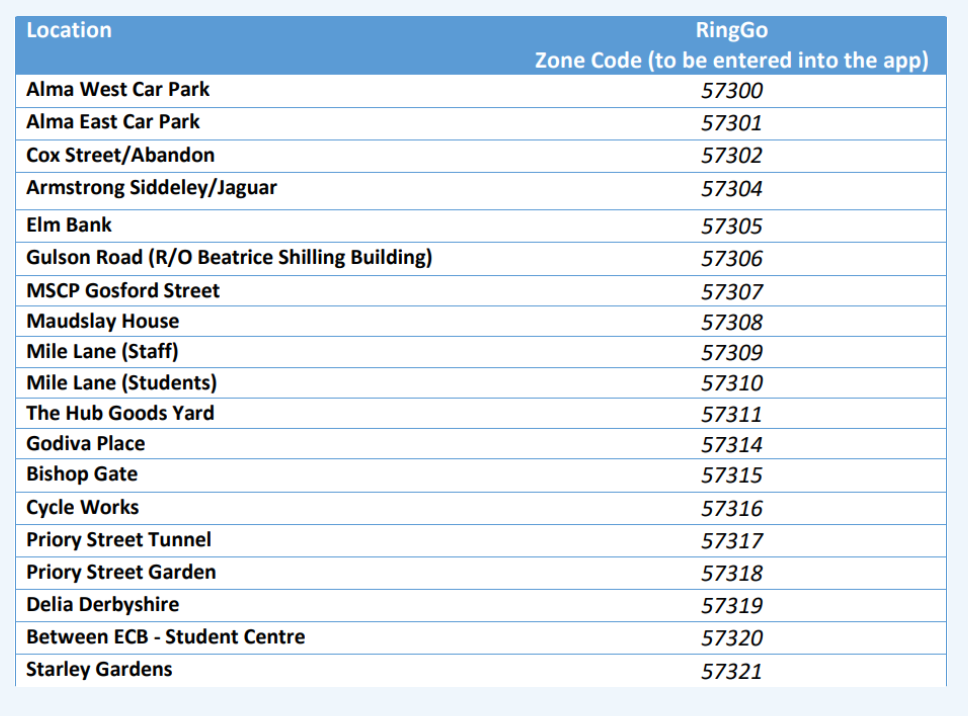Click zone code 57305 for Elm Bank
Screen dimensions: 968x716
point(731,226)
